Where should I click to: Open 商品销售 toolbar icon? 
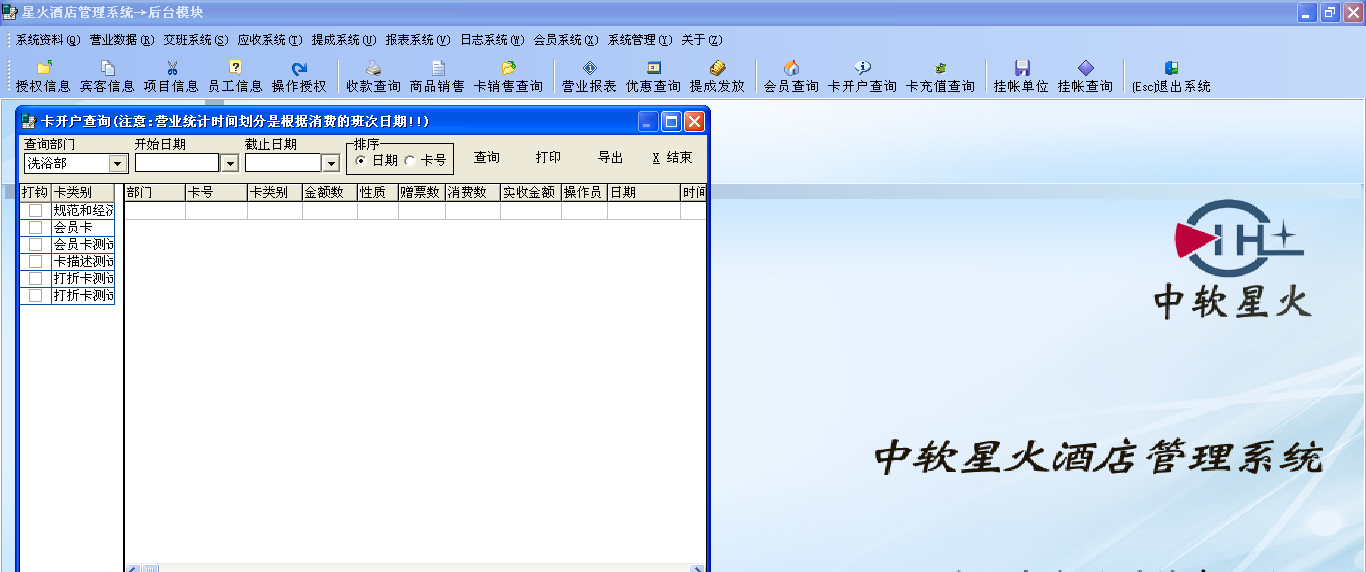pyautogui.click(x=437, y=77)
